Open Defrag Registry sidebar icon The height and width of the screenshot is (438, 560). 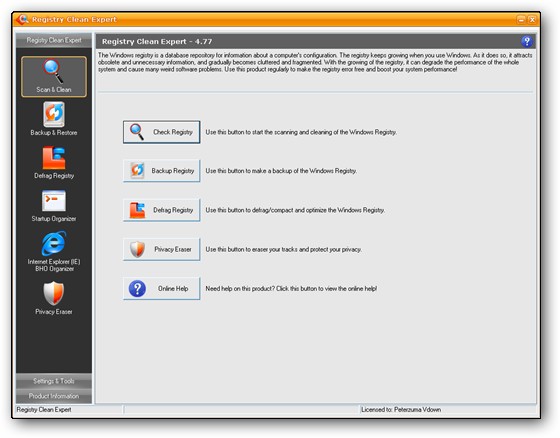tap(54, 158)
